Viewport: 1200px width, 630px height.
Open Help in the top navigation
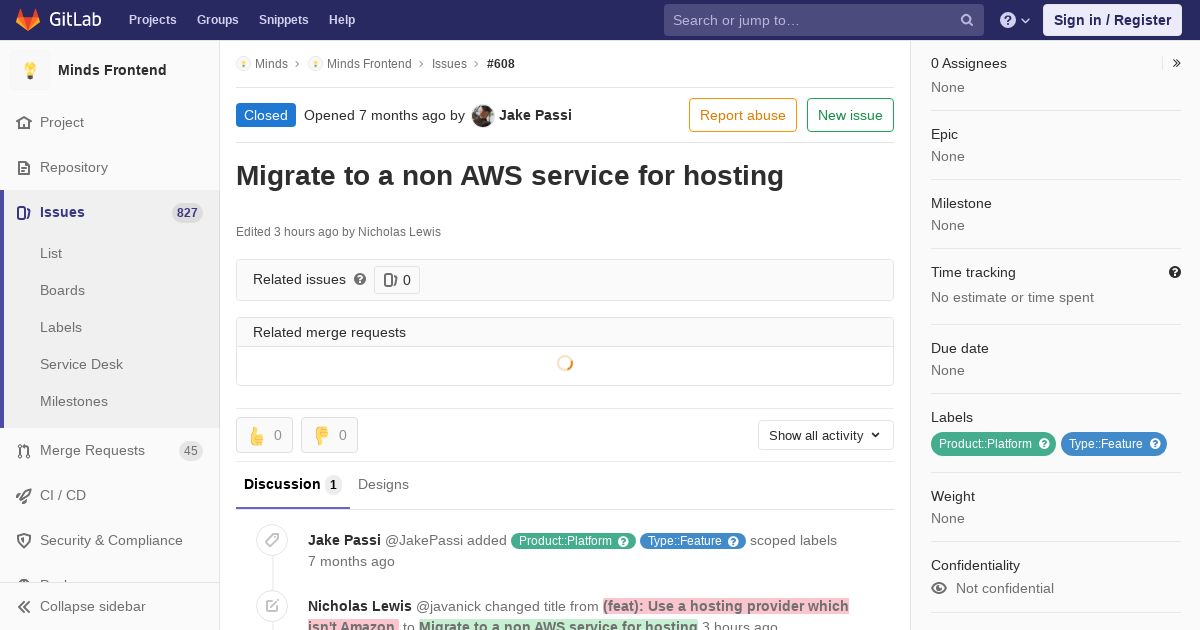(x=342, y=20)
